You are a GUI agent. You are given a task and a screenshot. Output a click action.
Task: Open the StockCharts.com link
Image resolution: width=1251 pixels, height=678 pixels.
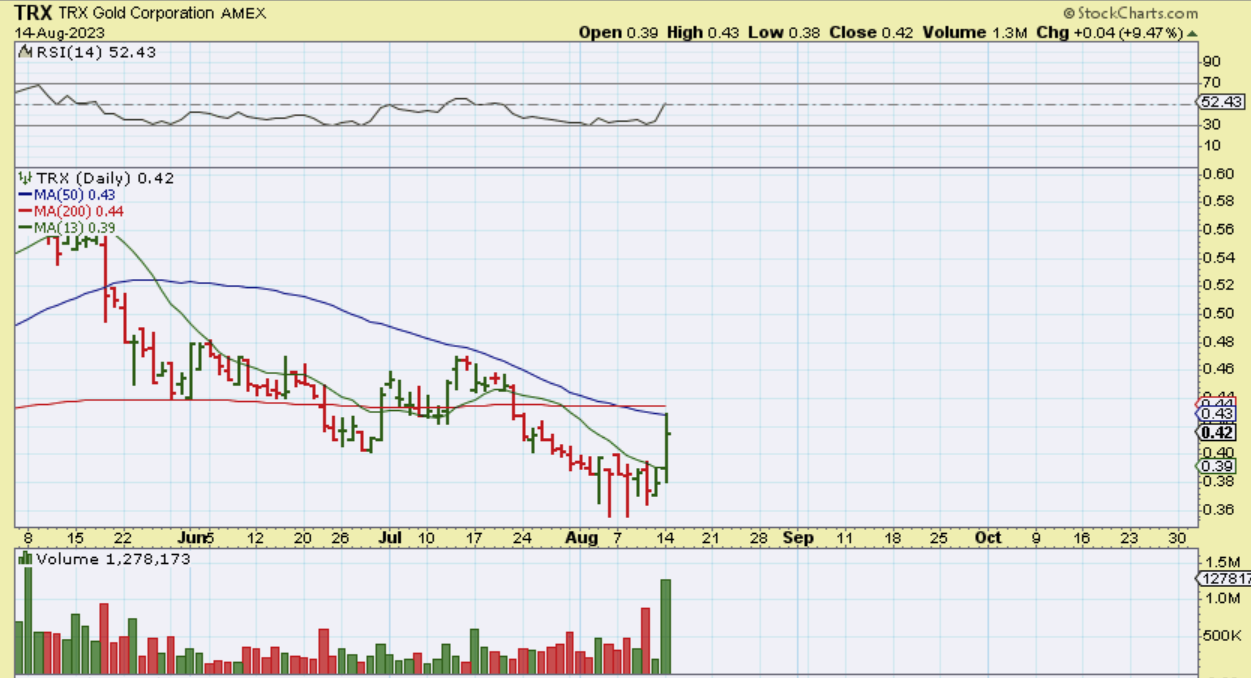click(1137, 13)
